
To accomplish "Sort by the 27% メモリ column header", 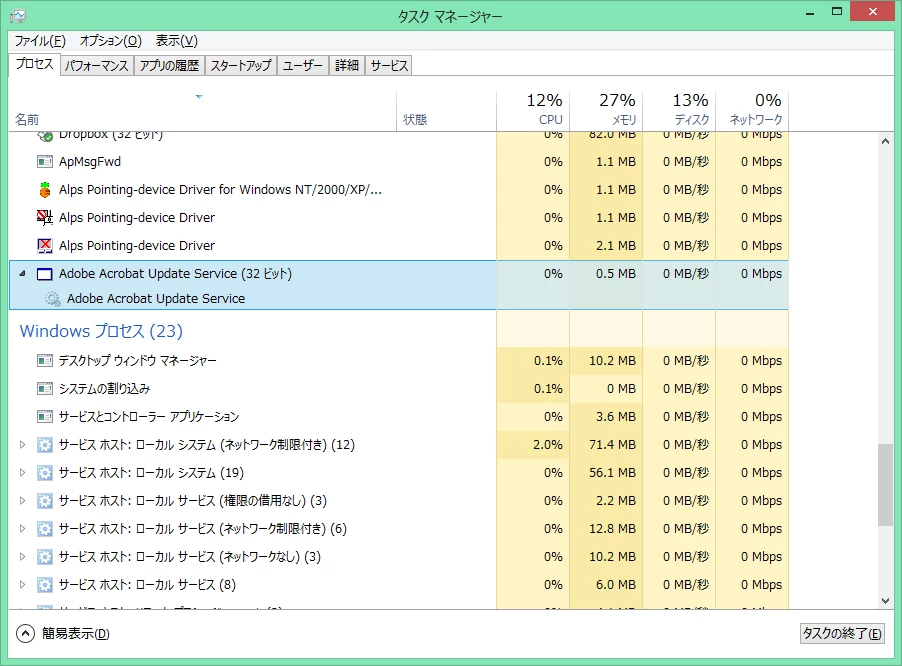I will [606, 111].
